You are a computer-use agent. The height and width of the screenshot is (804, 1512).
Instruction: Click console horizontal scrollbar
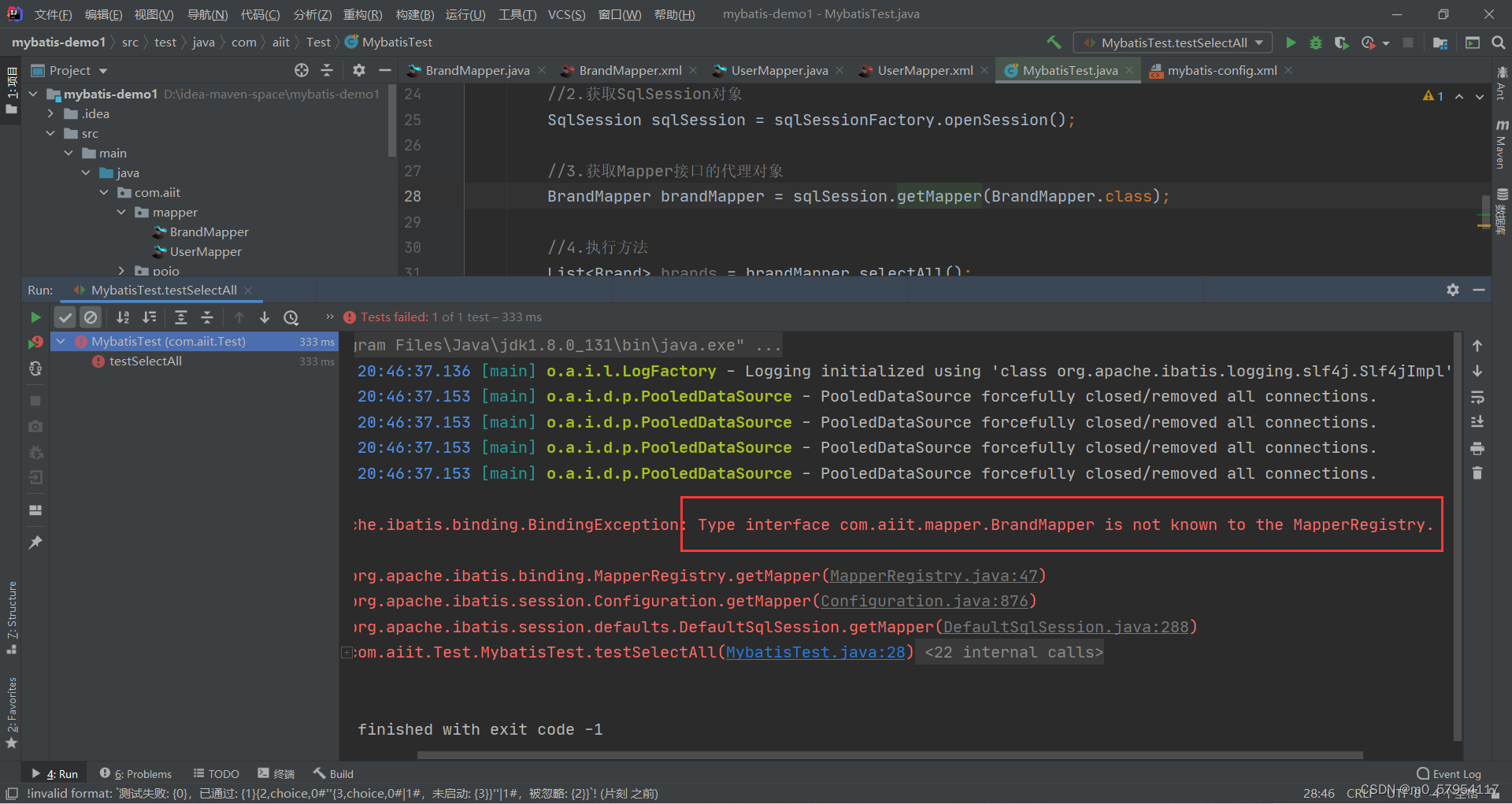tap(890, 755)
